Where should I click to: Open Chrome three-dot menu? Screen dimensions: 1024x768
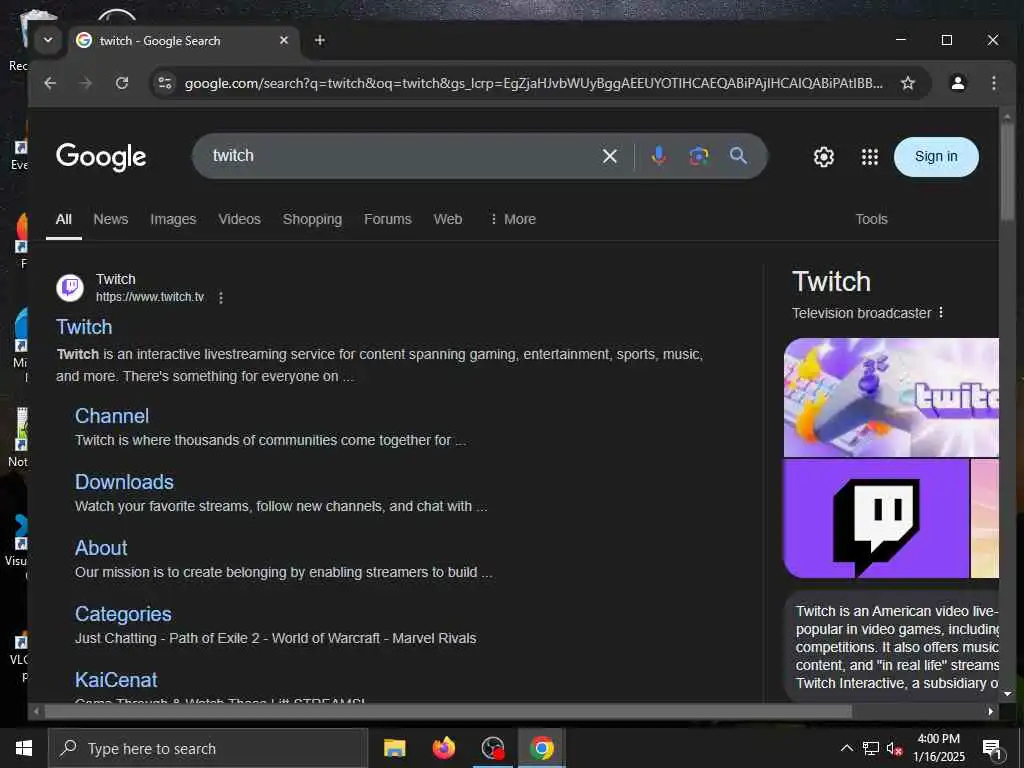pos(993,83)
